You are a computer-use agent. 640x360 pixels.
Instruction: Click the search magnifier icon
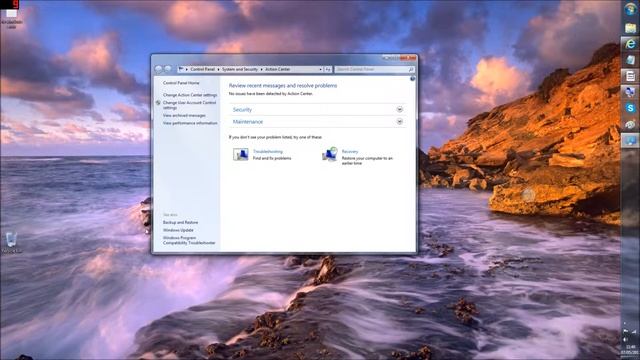click(411, 69)
